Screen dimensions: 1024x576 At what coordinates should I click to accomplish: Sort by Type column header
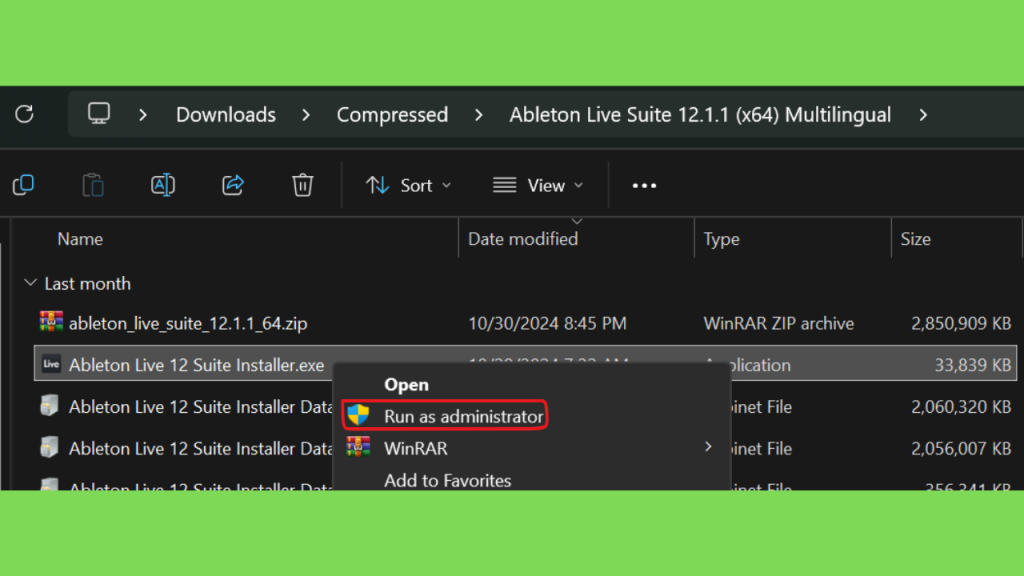coord(722,239)
